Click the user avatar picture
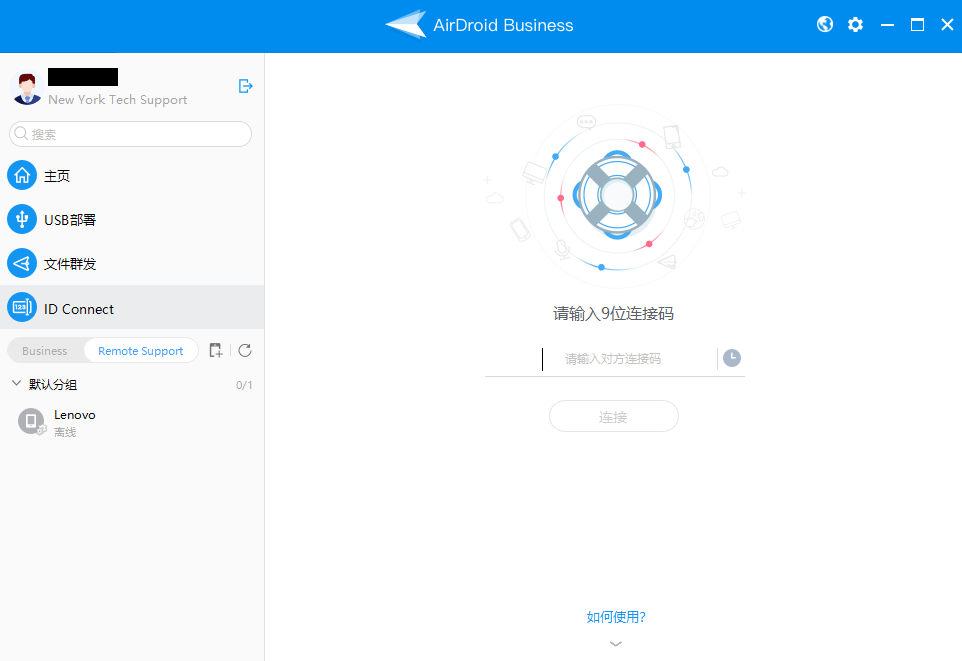This screenshot has width=962, height=661. [26, 88]
